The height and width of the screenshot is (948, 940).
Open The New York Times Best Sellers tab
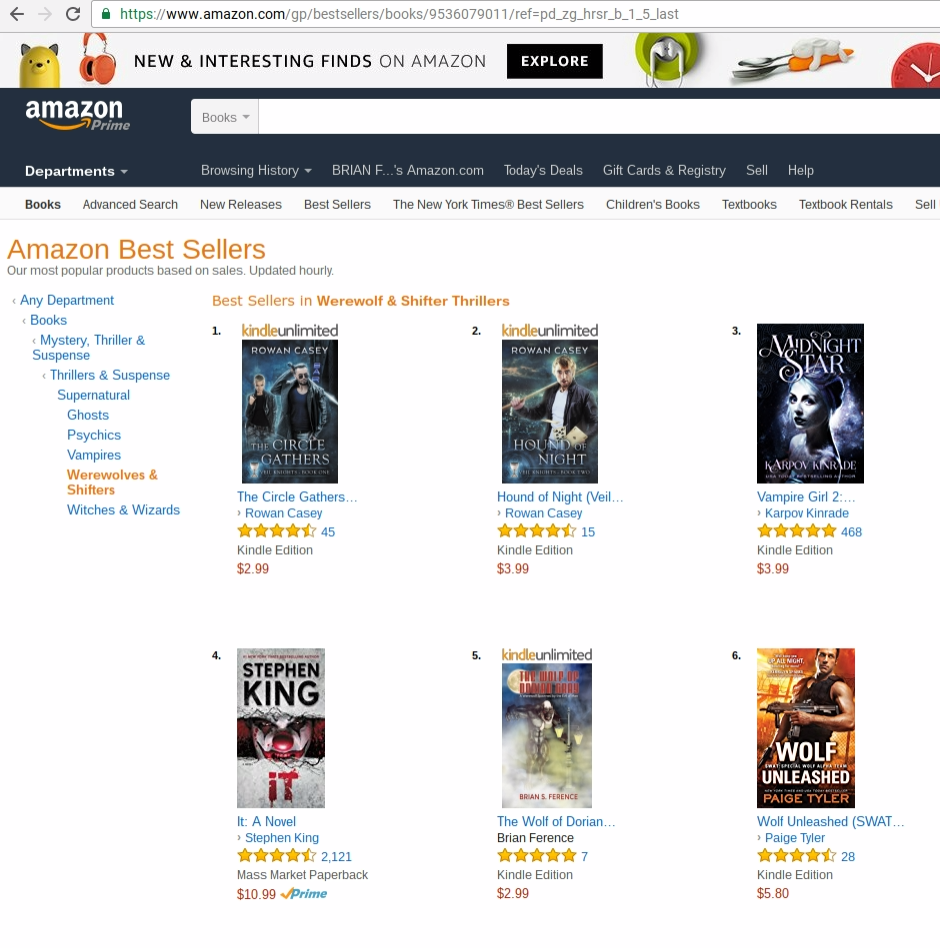coord(488,204)
